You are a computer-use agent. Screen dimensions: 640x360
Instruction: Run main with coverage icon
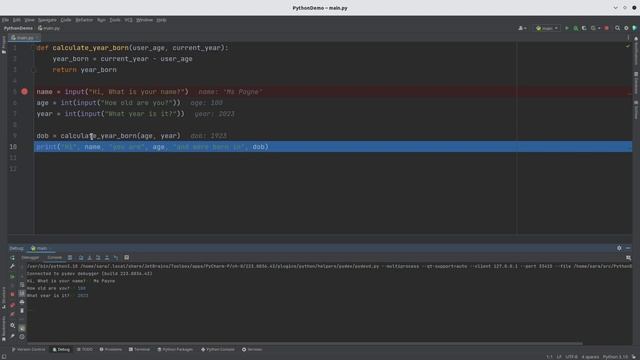[x=584, y=28]
